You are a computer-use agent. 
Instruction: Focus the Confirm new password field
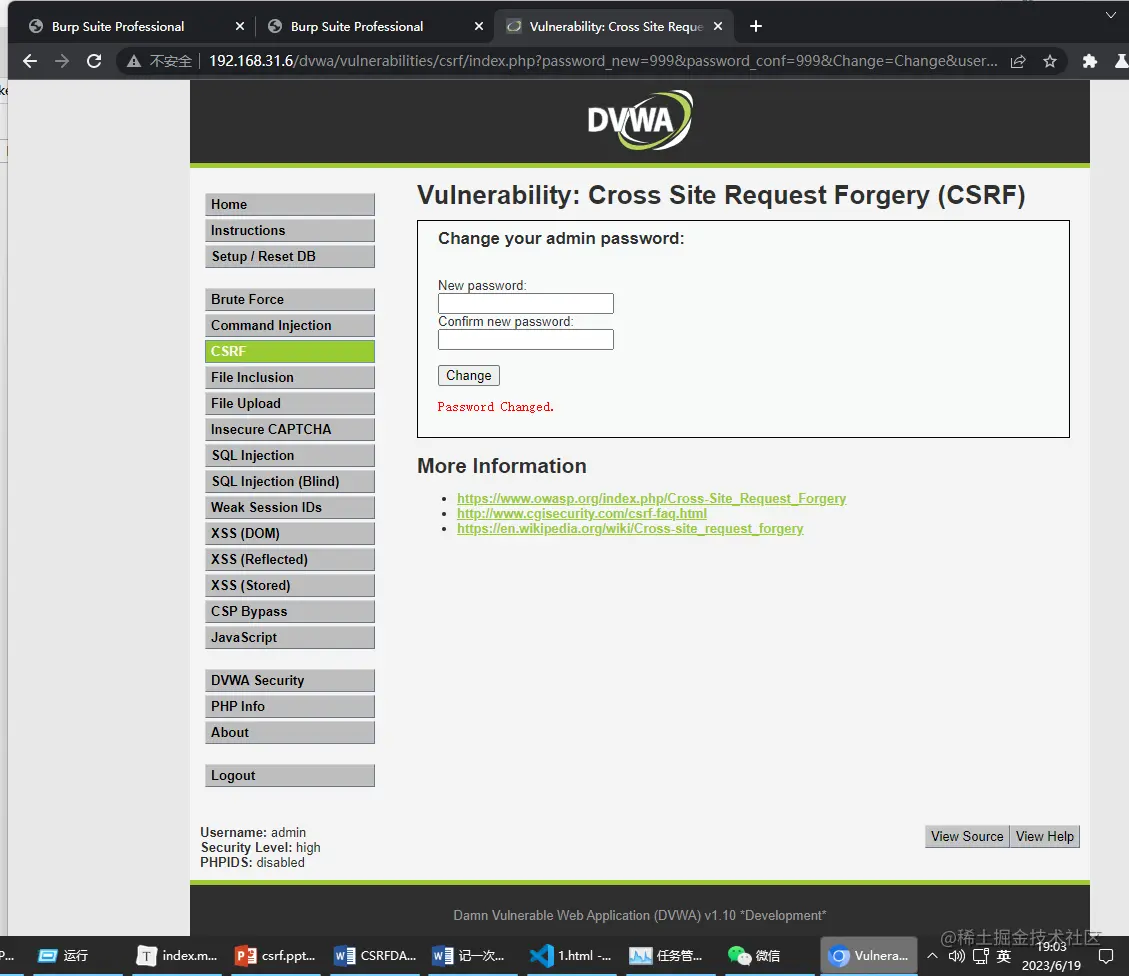tap(526, 339)
